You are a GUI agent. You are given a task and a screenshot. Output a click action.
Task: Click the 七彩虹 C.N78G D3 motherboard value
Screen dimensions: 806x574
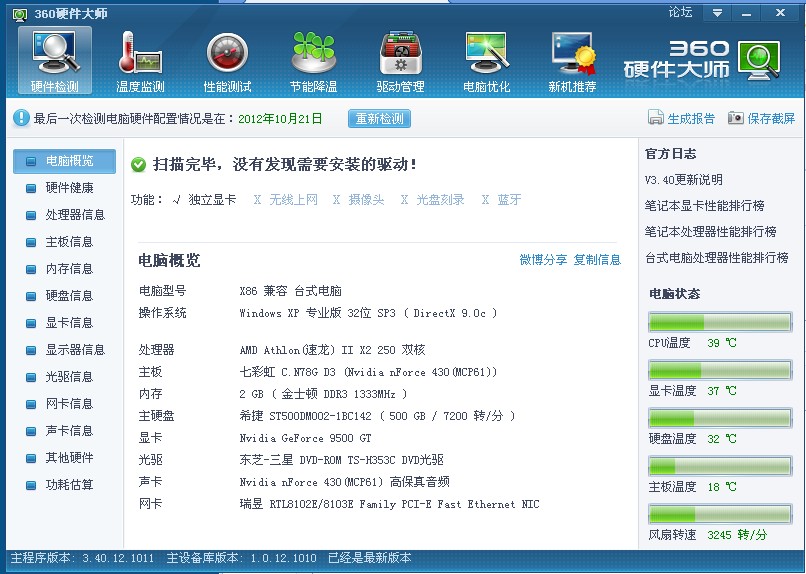pyautogui.click(x=368, y=372)
